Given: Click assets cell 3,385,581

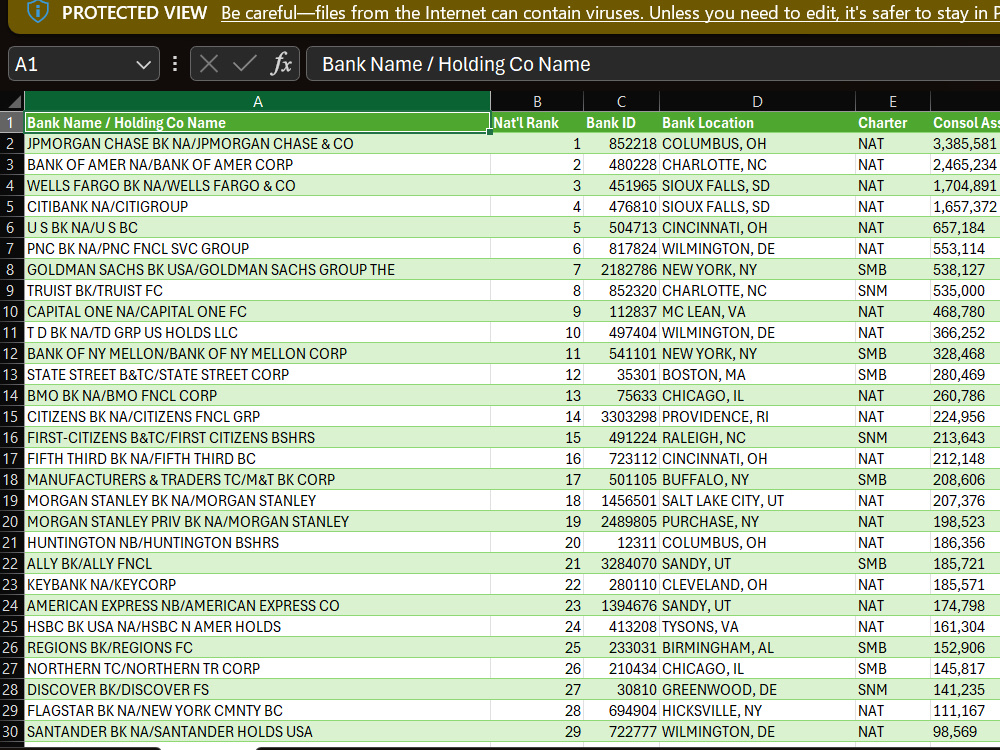Looking at the screenshot, I should point(965,143).
